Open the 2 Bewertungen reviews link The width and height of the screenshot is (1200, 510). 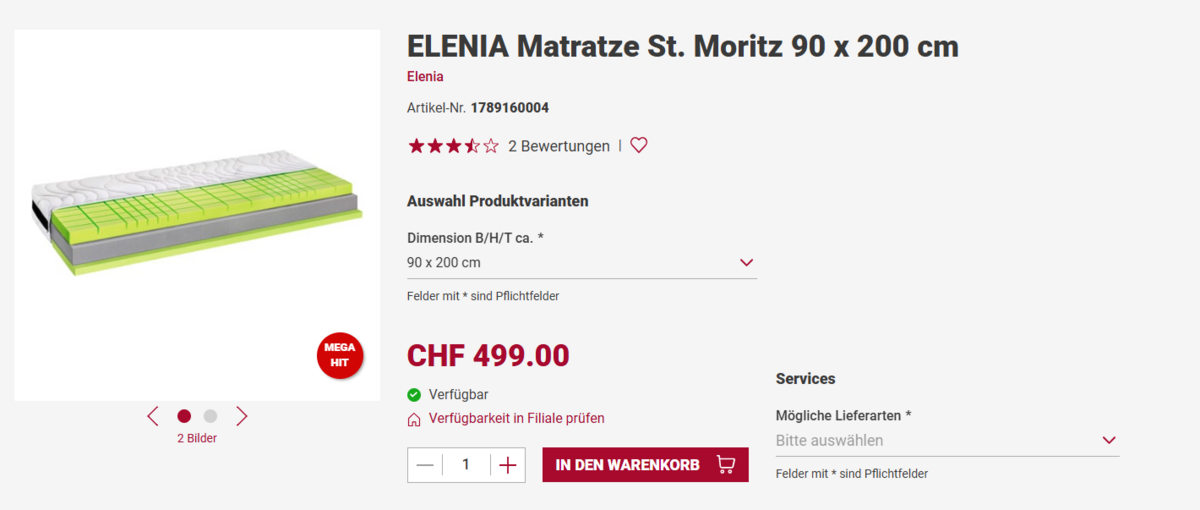coord(559,146)
